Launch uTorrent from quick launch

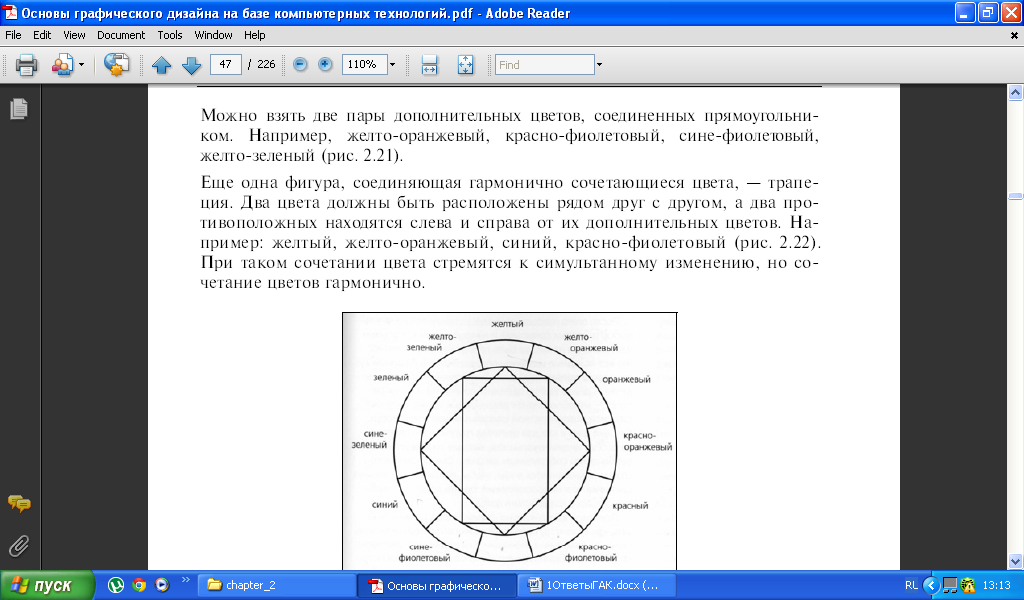(x=116, y=585)
